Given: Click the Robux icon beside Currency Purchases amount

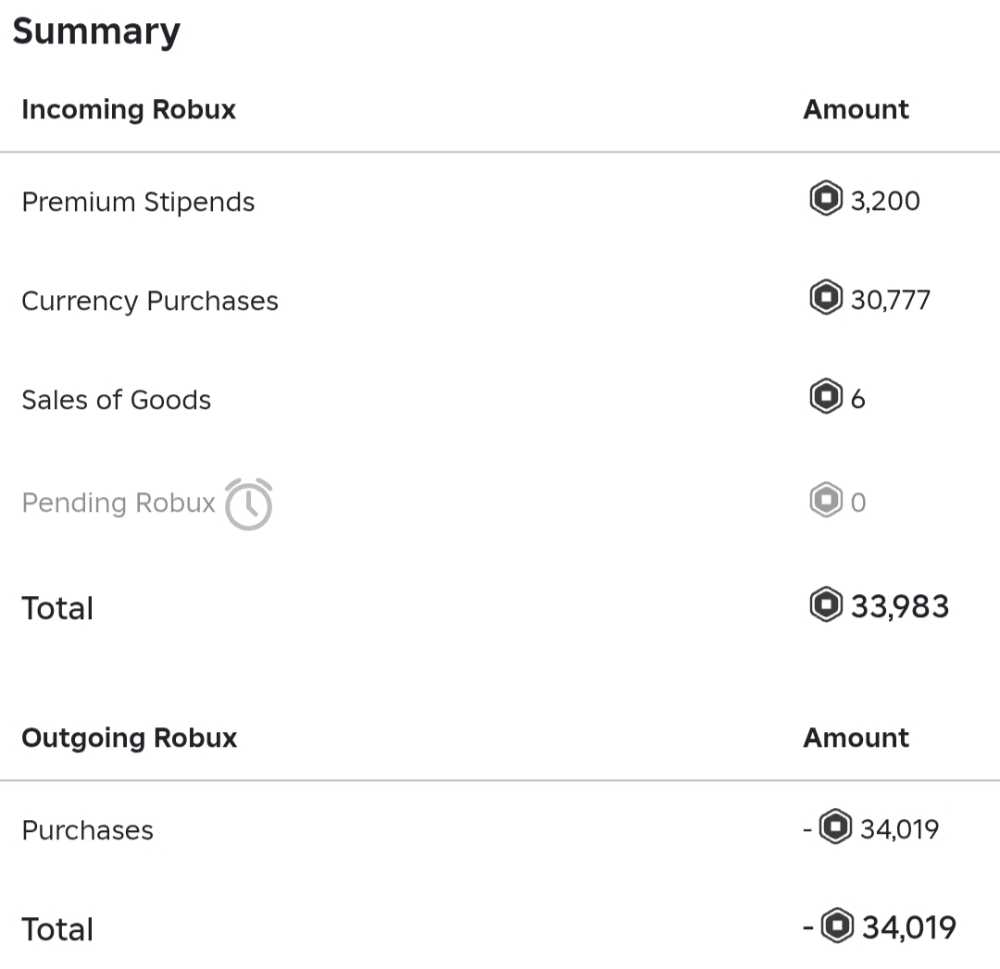Looking at the screenshot, I should coord(825,299).
